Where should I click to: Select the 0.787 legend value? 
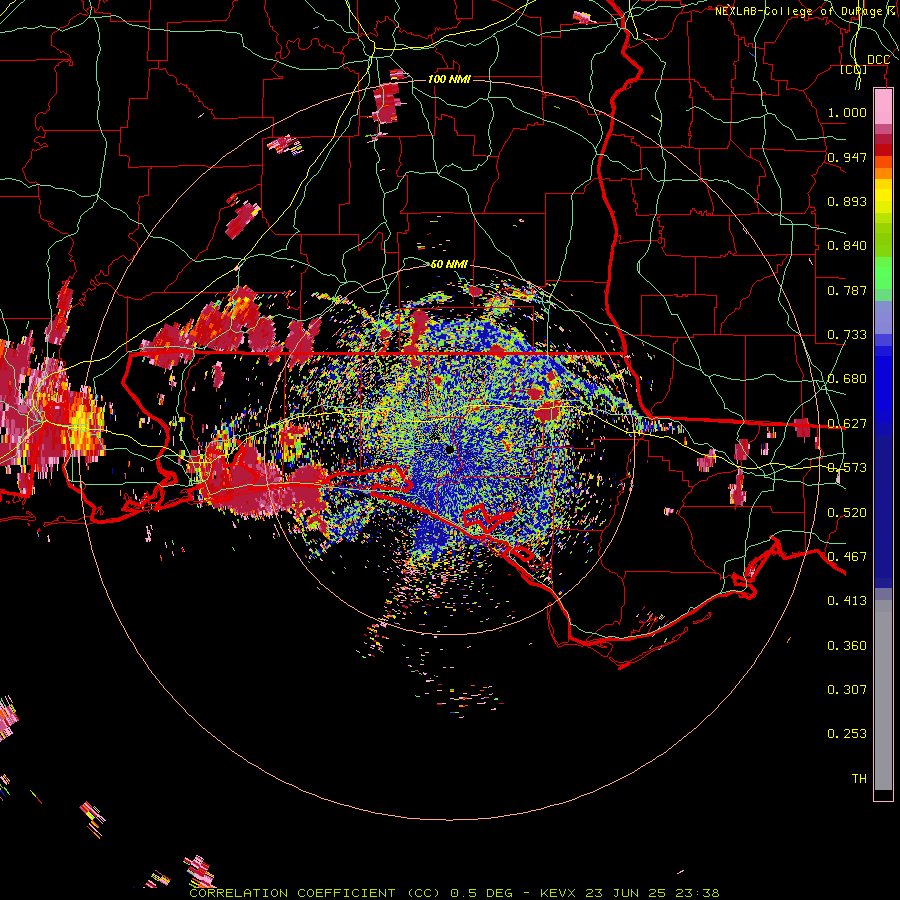pyautogui.click(x=847, y=290)
